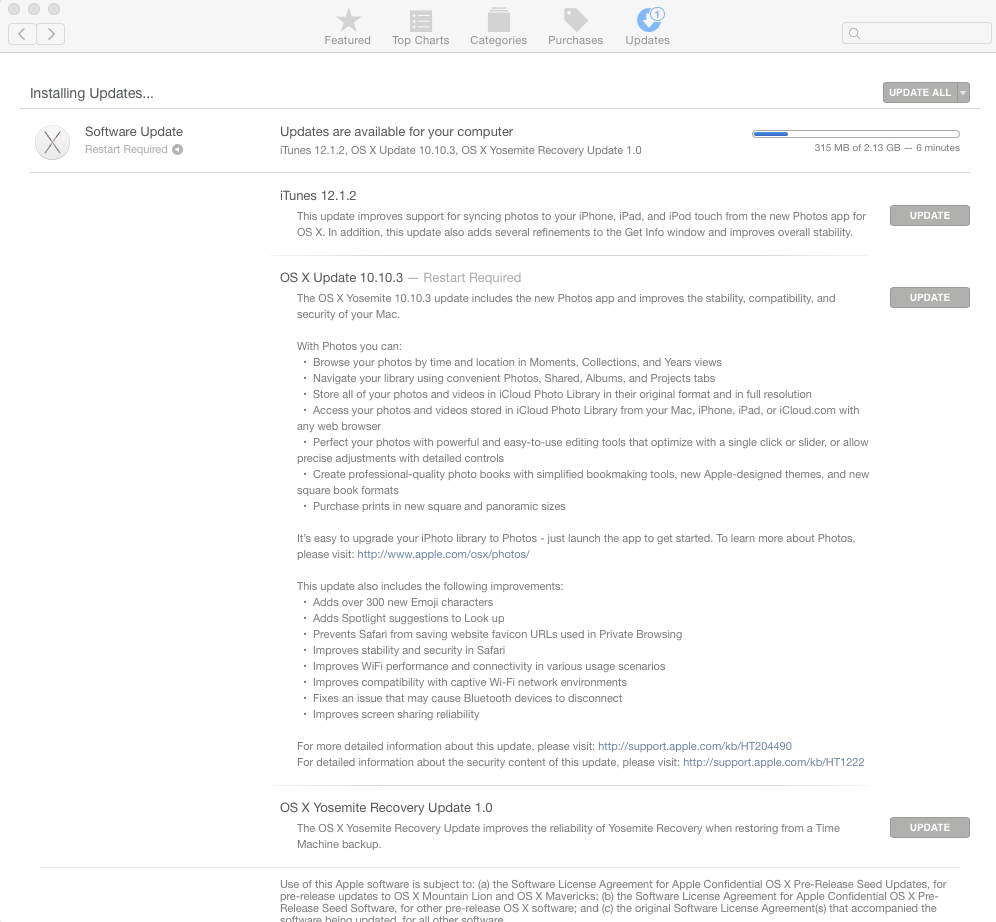Go forward with the right arrow
Image resolution: width=996 pixels, height=922 pixels.
(51, 34)
